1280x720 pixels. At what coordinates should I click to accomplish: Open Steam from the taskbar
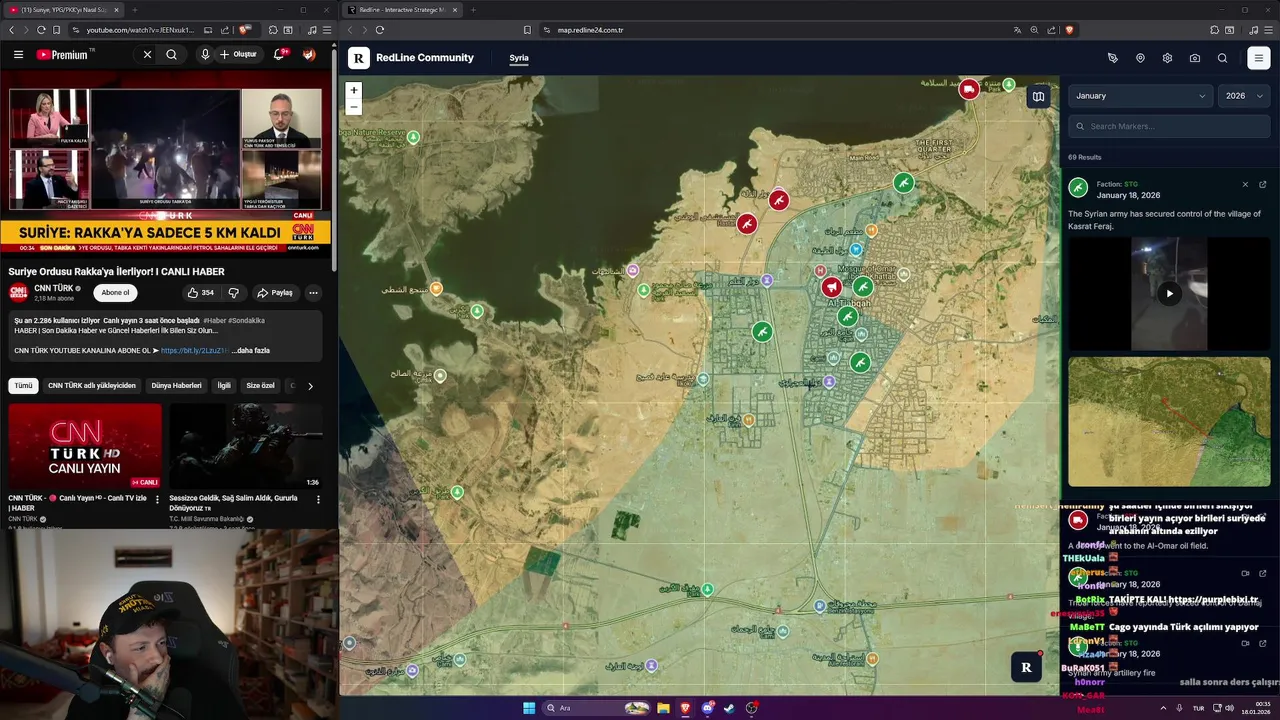tap(729, 708)
